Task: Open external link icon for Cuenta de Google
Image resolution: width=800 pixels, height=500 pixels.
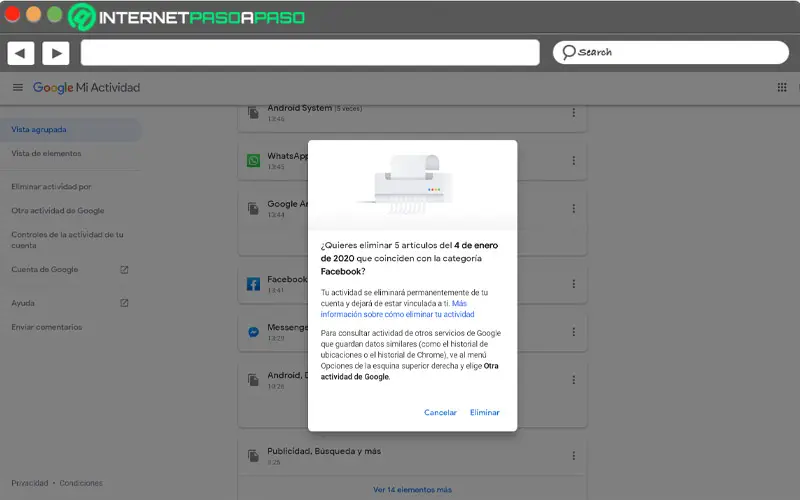Action: tap(124, 269)
